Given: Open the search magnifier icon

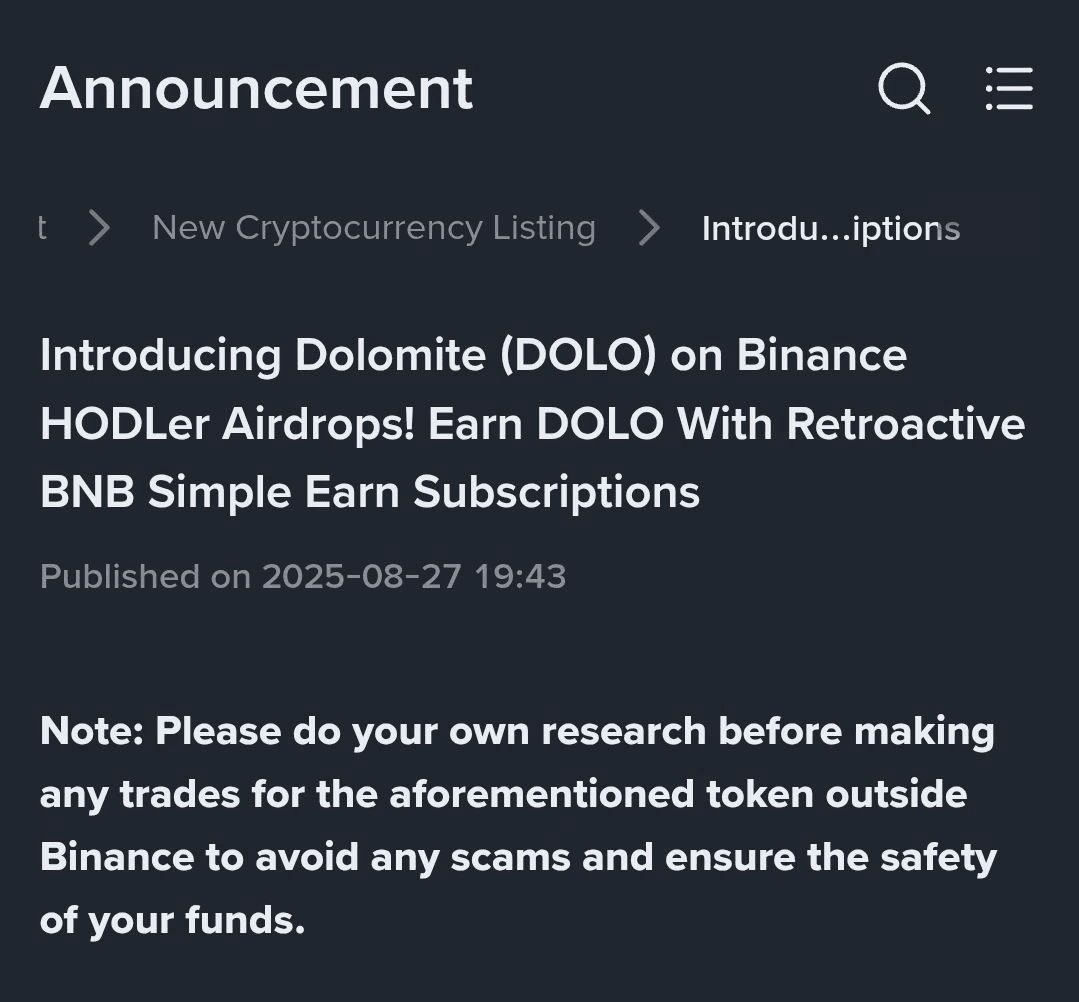Looking at the screenshot, I should (904, 88).
